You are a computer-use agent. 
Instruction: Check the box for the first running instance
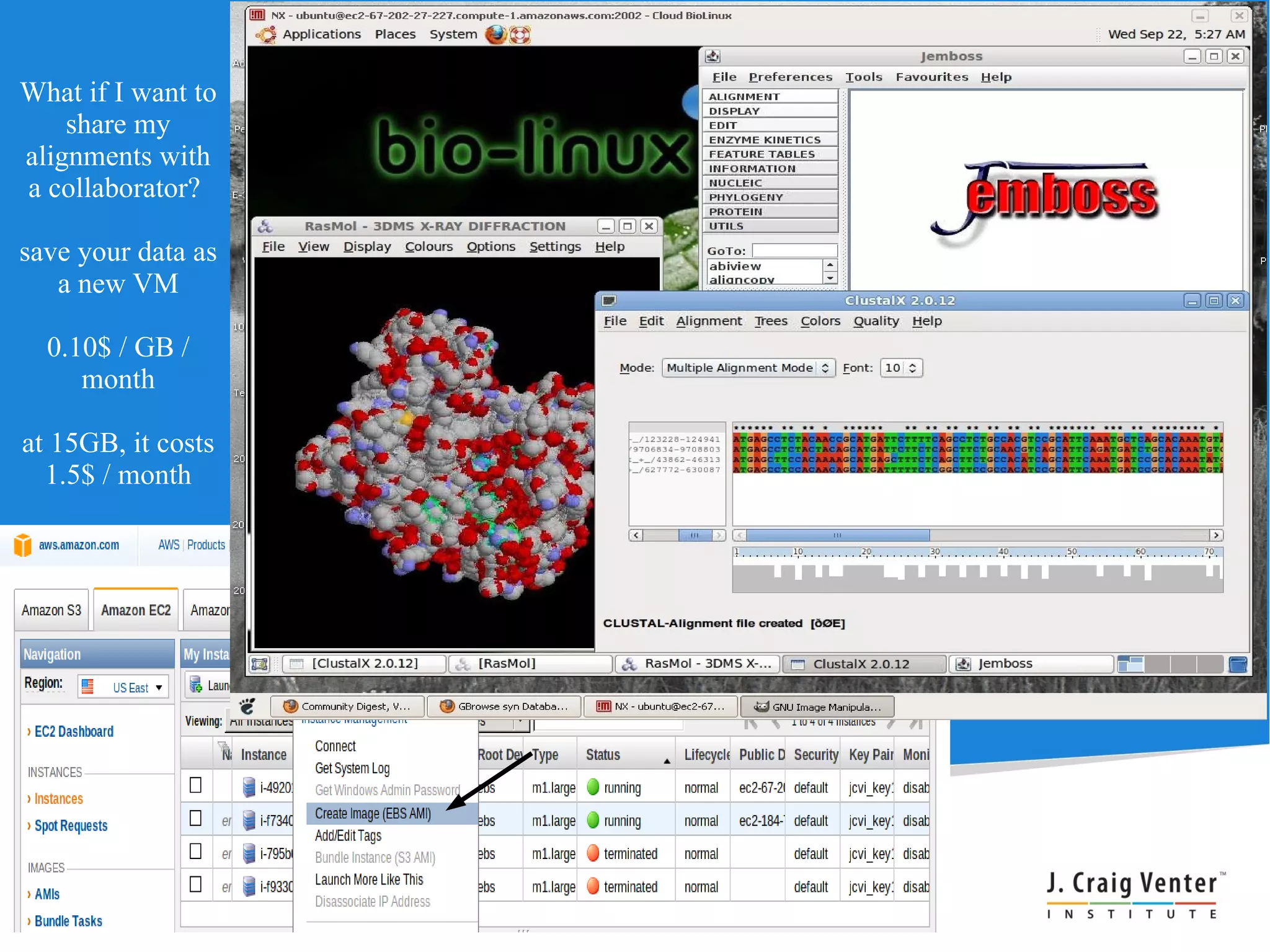tap(196, 785)
